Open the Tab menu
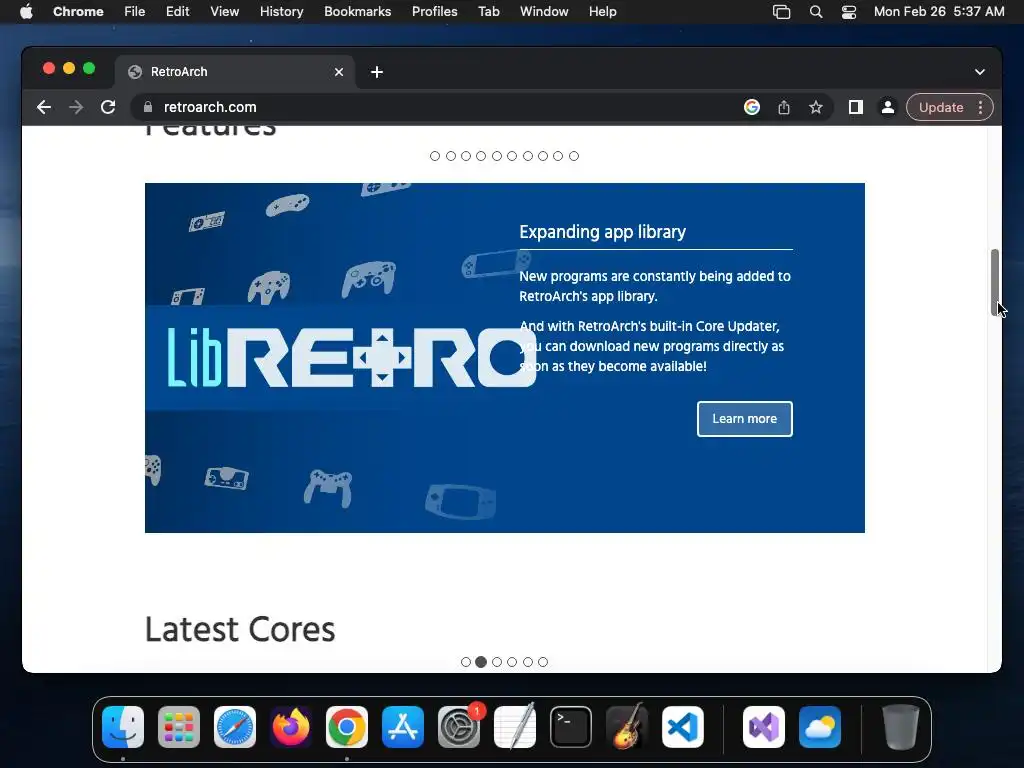Image resolution: width=1024 pixels, height=768 pixels. 489,12
